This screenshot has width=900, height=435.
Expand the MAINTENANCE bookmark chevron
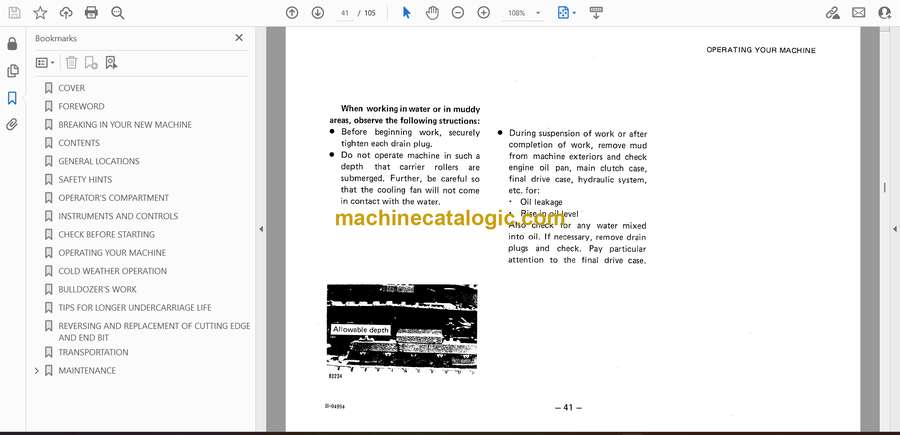(37, 371)
